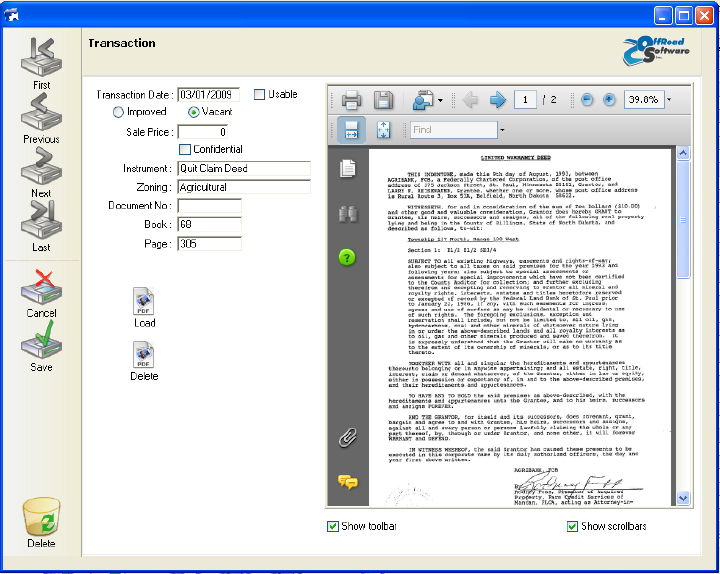Screen dimensions: 720x574
Task: Click the Instrument field with Quit Claim Deed
Action: click(244, 169)
